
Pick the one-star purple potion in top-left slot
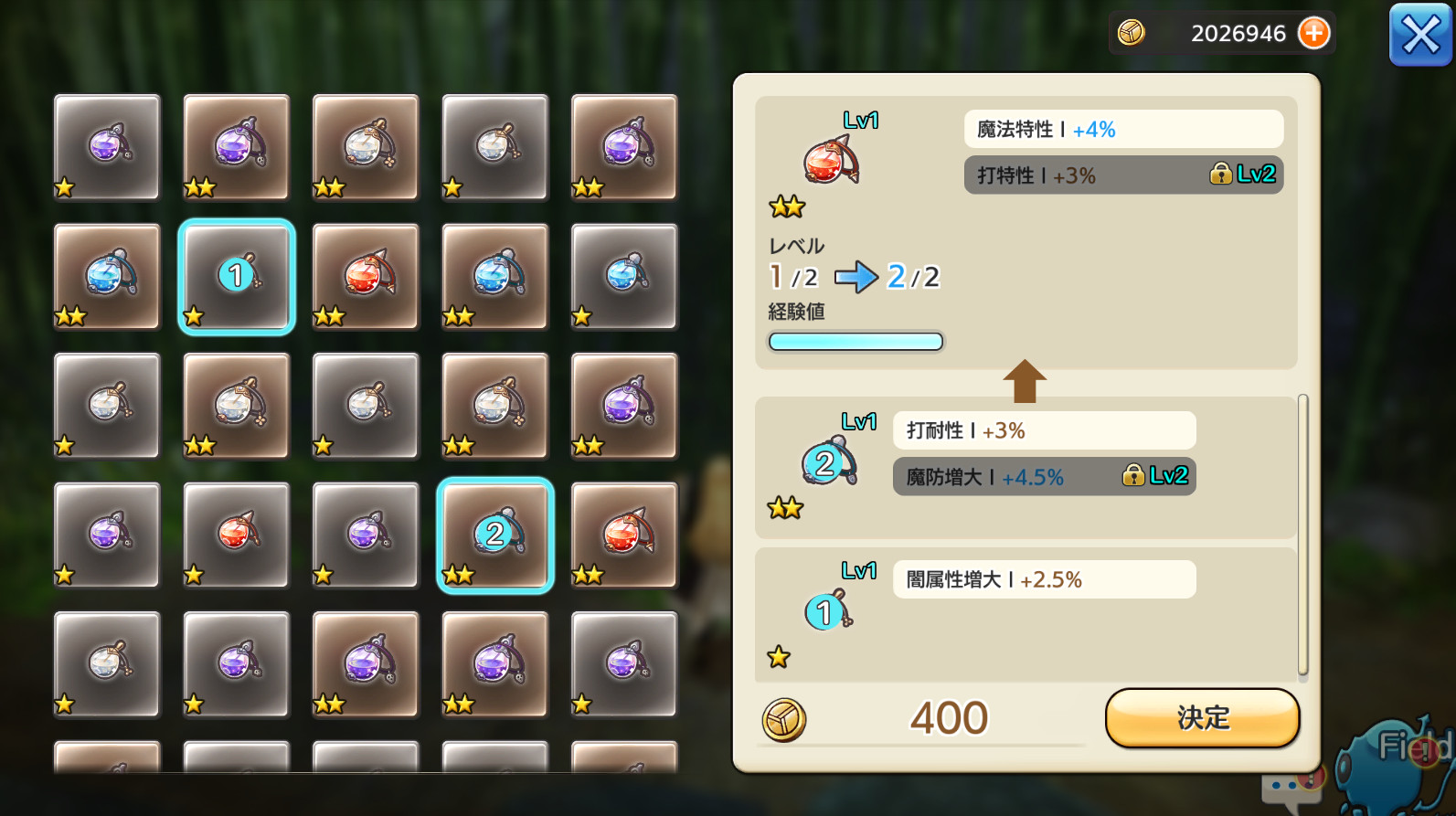click(107, 147)
